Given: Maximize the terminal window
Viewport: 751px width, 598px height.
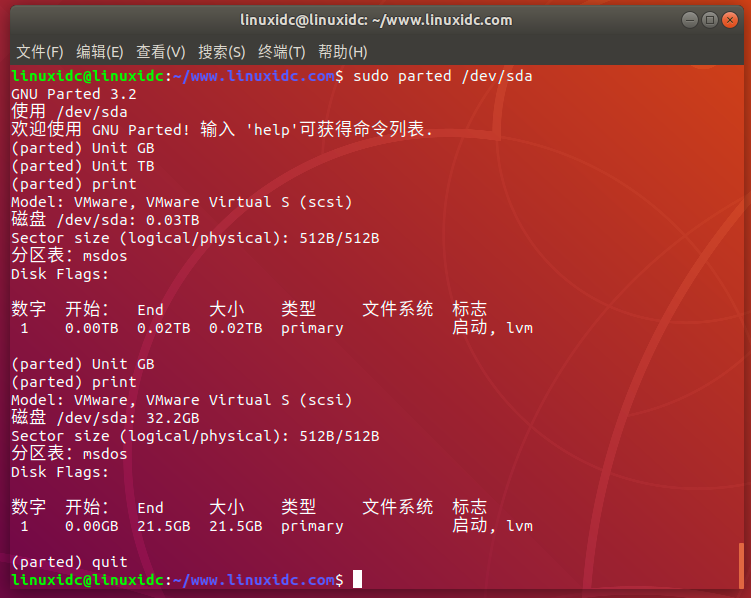Looking at the screenshot, I should click(710, 20).
